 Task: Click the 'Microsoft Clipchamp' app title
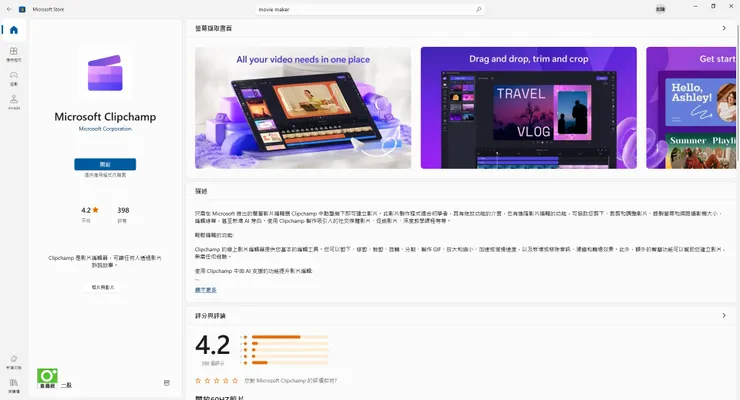105,117
